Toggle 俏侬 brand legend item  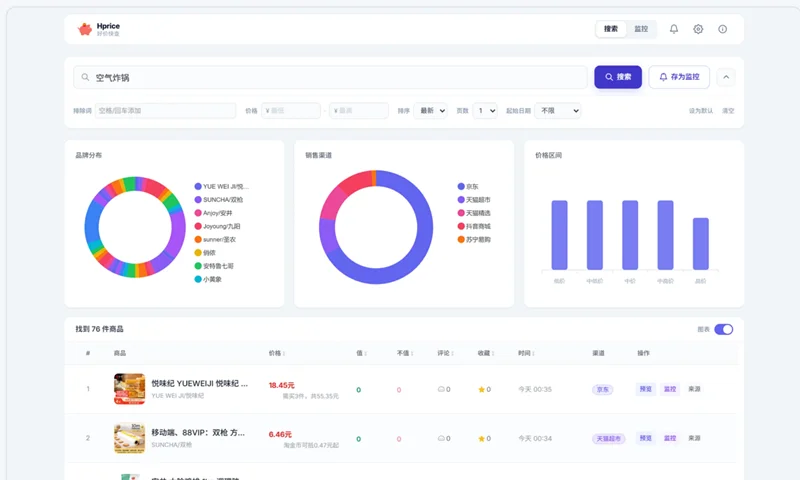[x=205, y=252]
